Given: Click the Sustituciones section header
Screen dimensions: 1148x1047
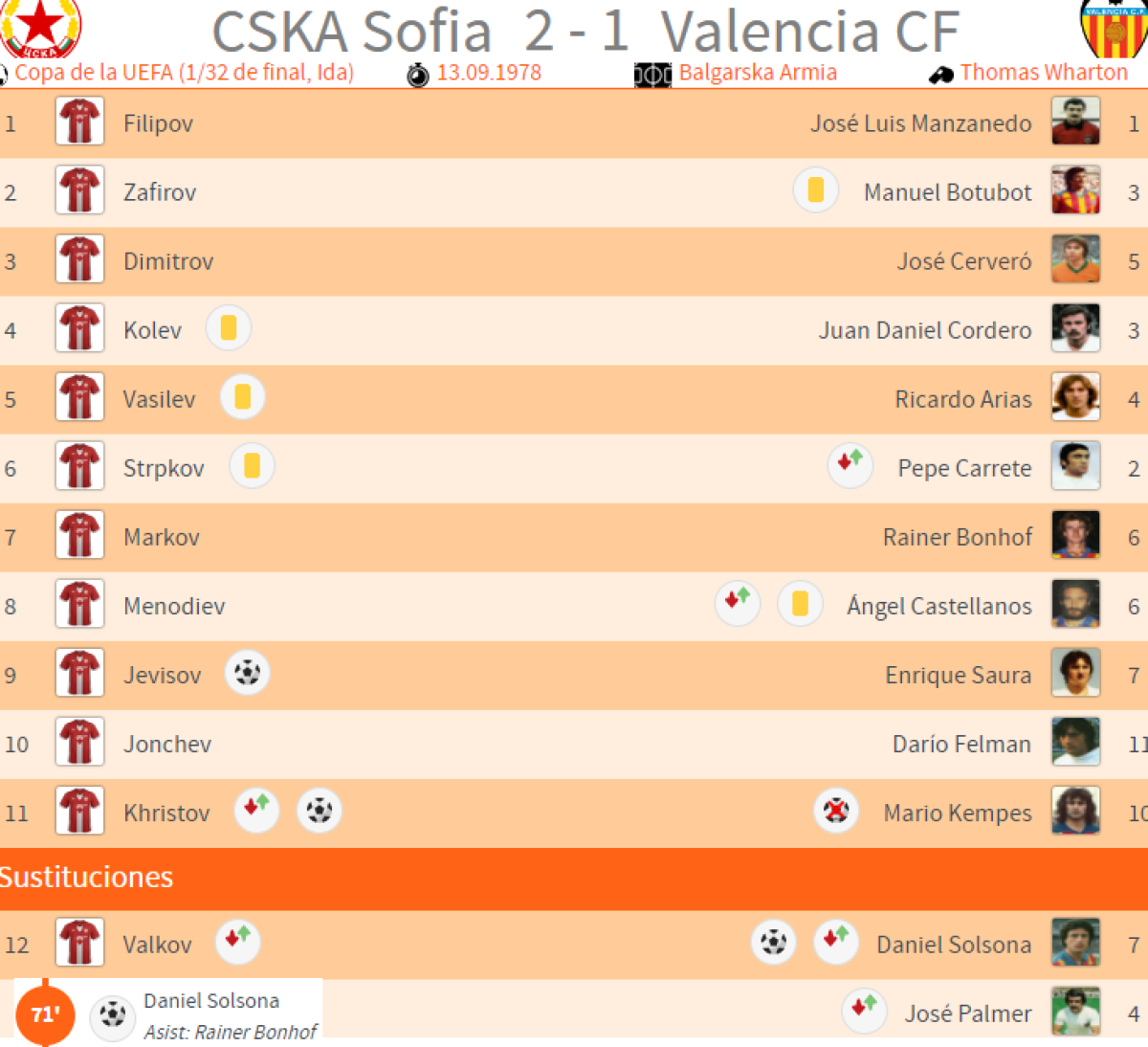Looking at the screenshot, I should [86, 878].
